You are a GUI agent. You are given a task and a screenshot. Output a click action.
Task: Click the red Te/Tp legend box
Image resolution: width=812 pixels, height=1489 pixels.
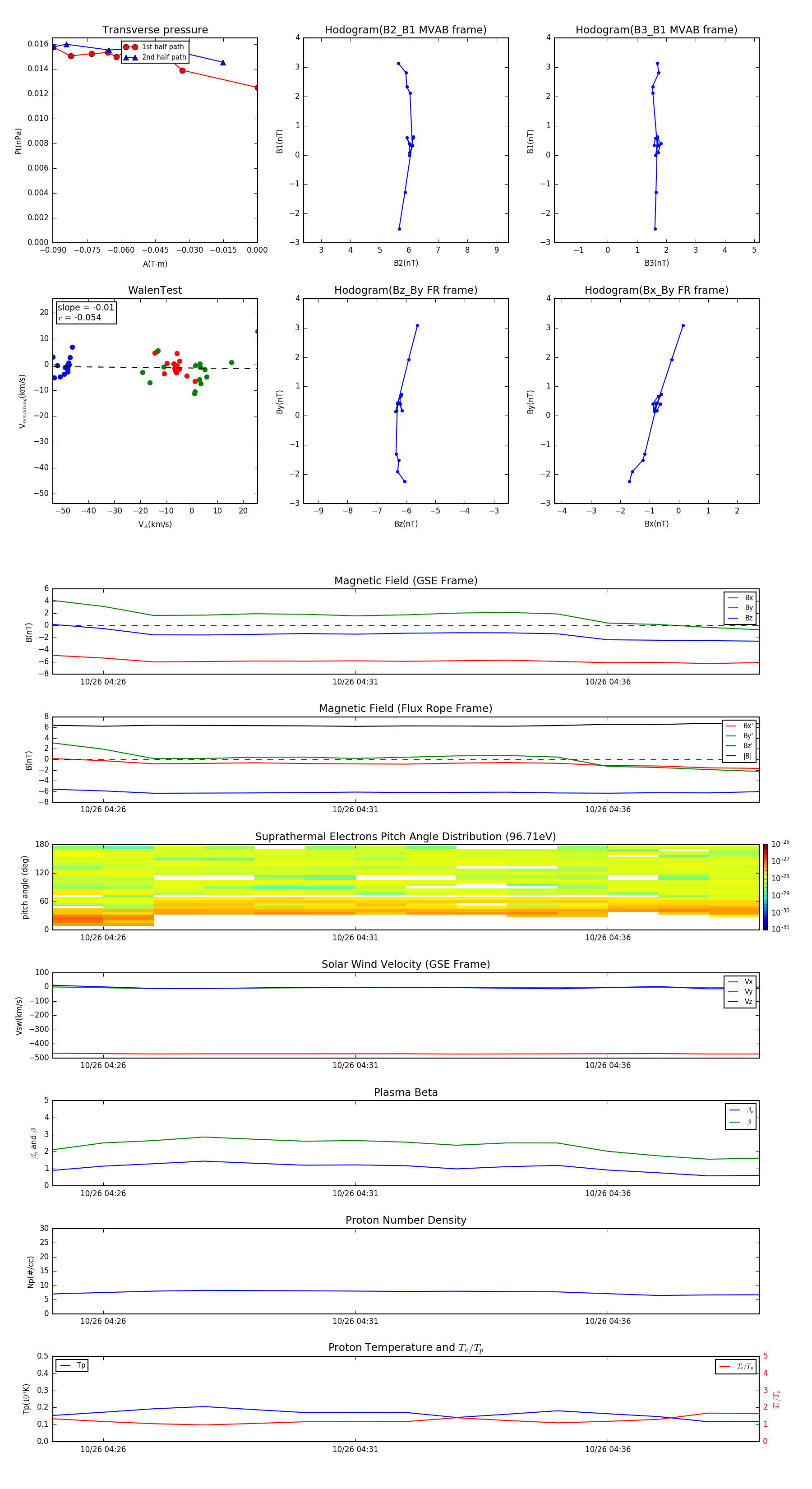pyautogui.click(x=736, y=1366)
